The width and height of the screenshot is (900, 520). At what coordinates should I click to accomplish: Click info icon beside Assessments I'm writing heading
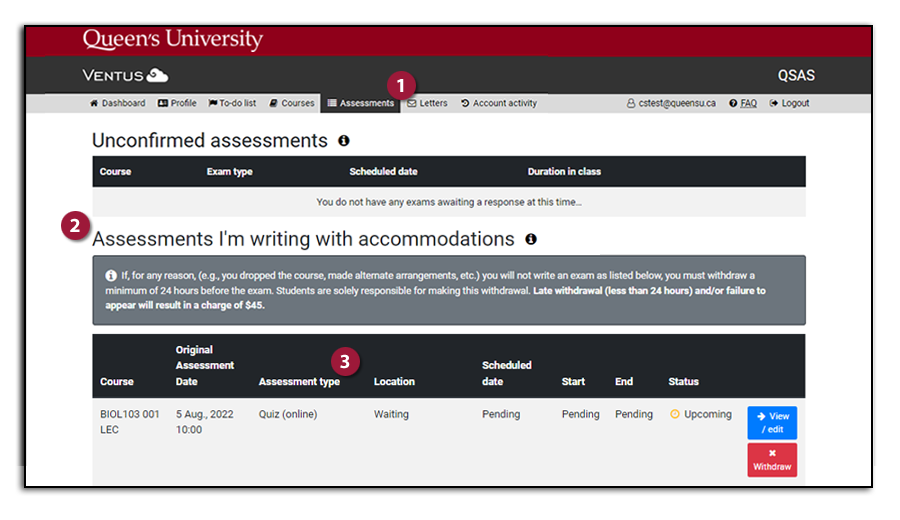pyautogui.click(x=531, y=239)
